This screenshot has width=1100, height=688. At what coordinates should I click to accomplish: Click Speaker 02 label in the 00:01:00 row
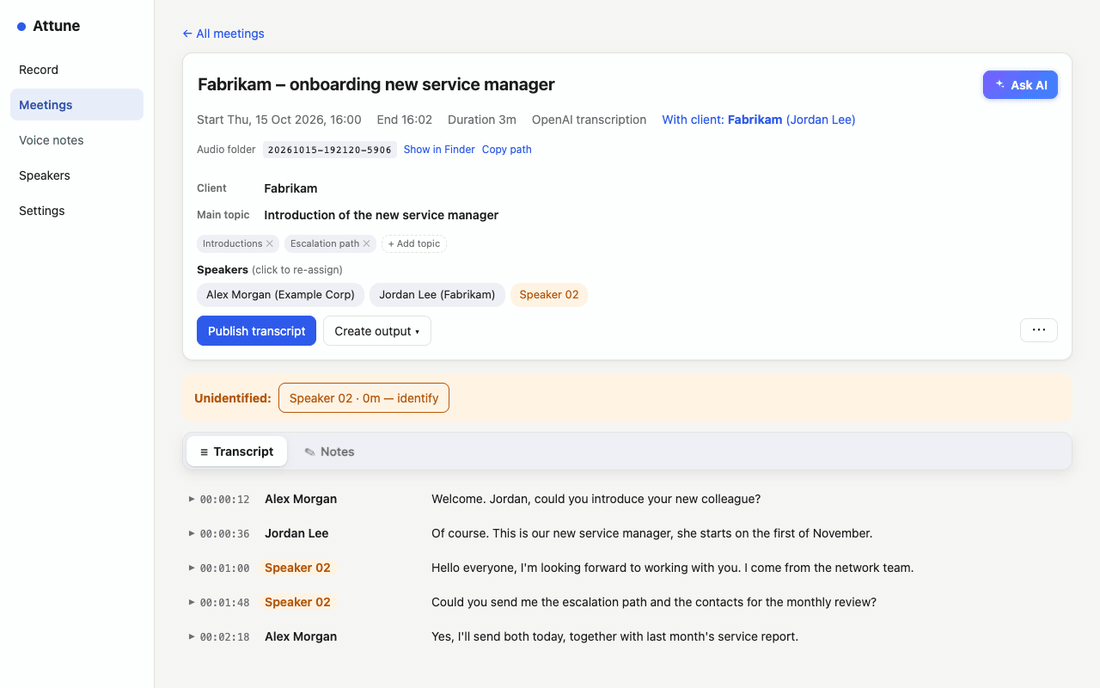pos(297,567)
